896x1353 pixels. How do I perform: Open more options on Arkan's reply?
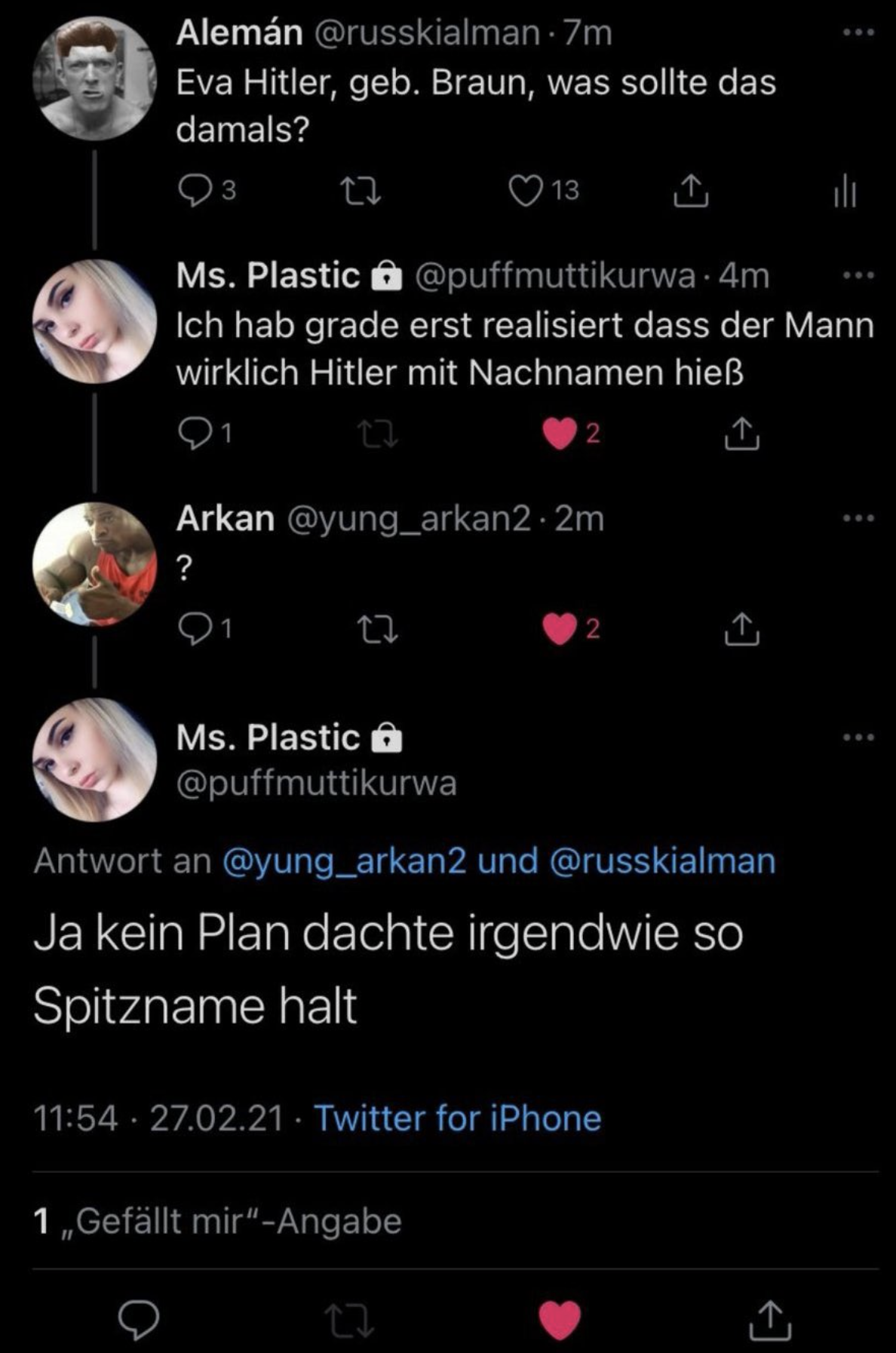coord(858,519)
